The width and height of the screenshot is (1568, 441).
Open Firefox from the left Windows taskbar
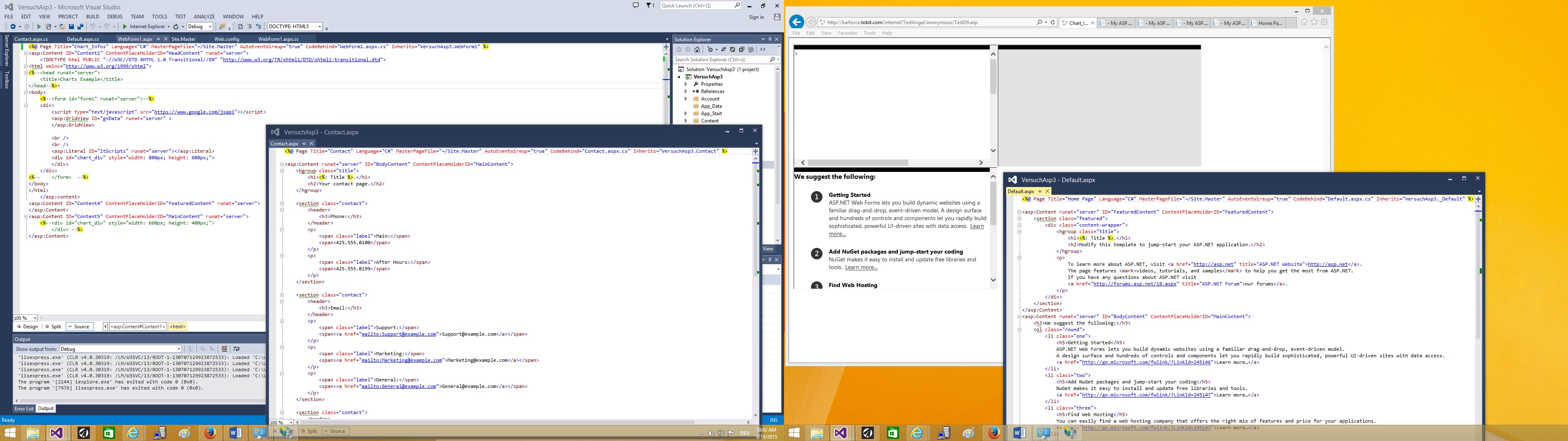(x=211, y=433)
